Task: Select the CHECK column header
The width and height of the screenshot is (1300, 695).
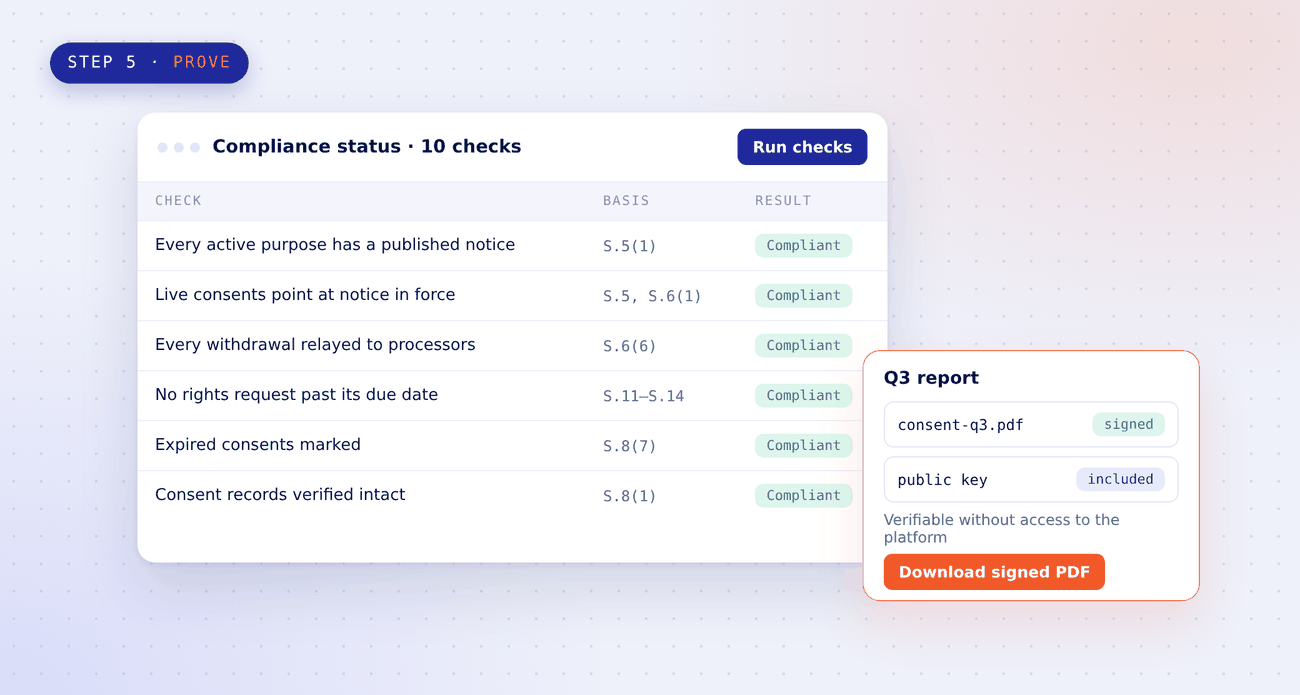Action: pos(178,201)
